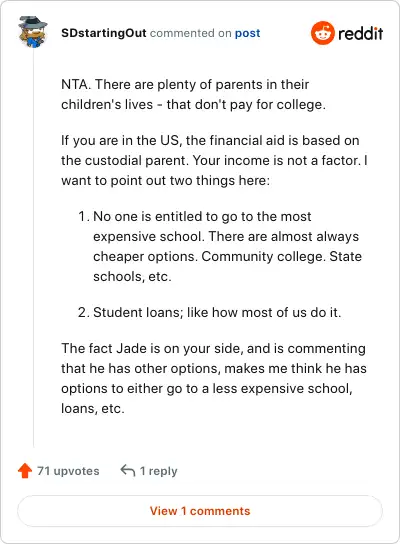Open SDstartingOut's wizard avatar

click(33, 32)
